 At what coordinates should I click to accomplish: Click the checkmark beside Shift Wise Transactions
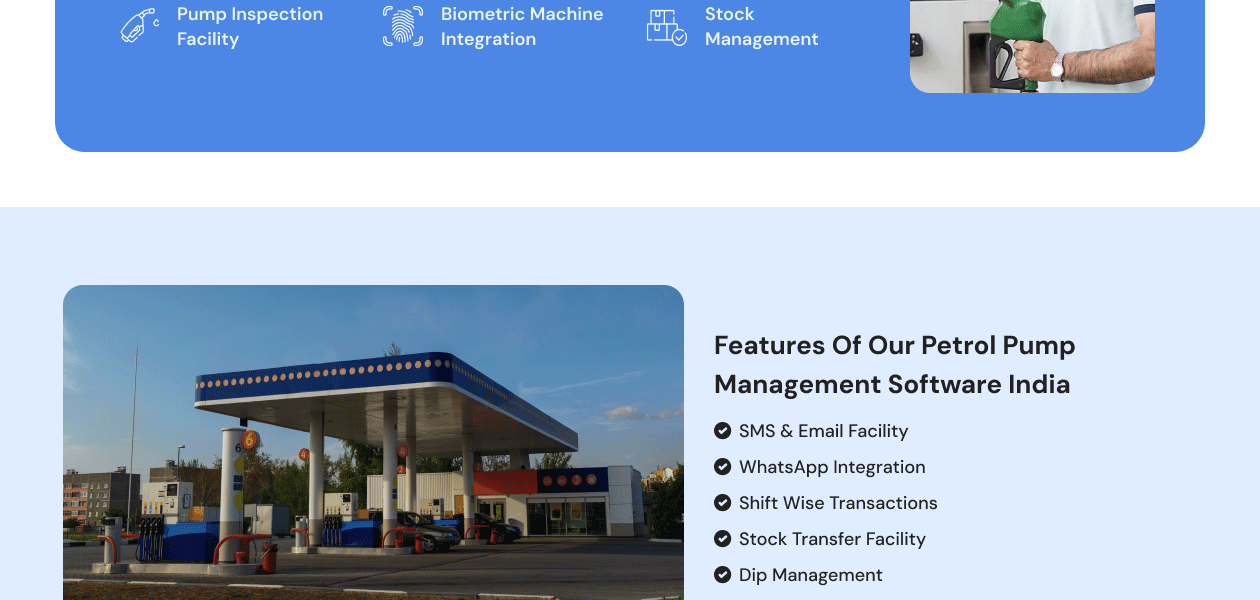pyautogui.click(x=722, y=503)
